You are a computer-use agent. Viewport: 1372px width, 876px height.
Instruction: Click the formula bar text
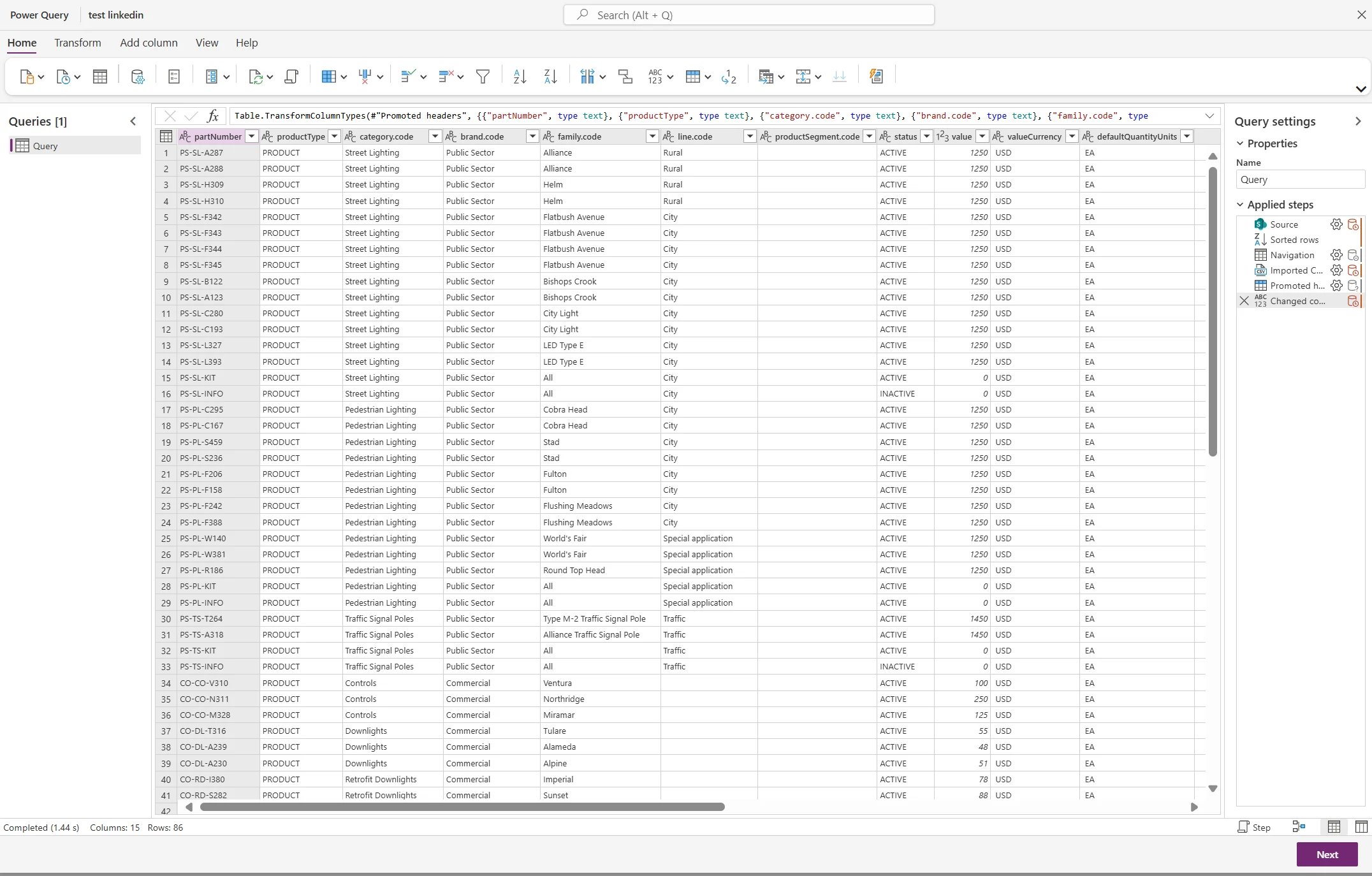pyautogui.click(x=690, y=116)
